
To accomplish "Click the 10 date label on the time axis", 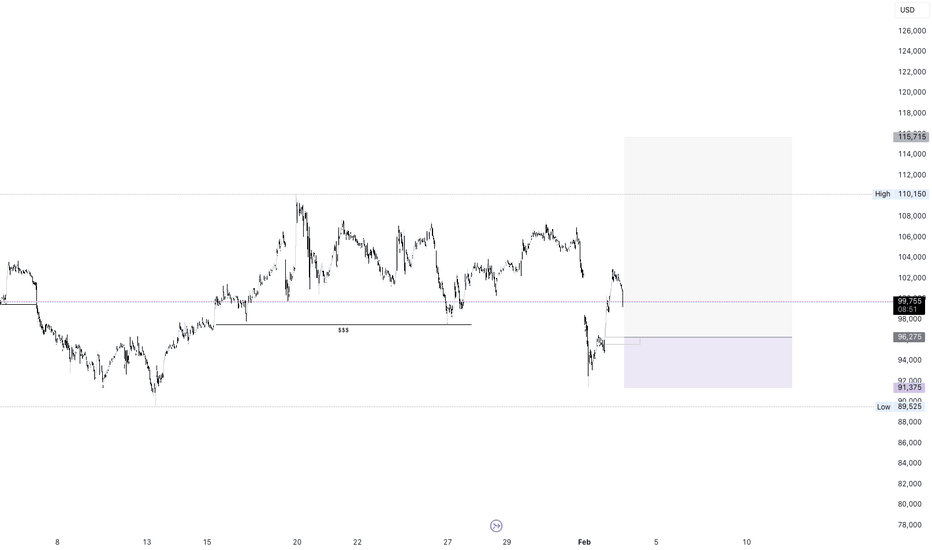I will pos(747,542).
